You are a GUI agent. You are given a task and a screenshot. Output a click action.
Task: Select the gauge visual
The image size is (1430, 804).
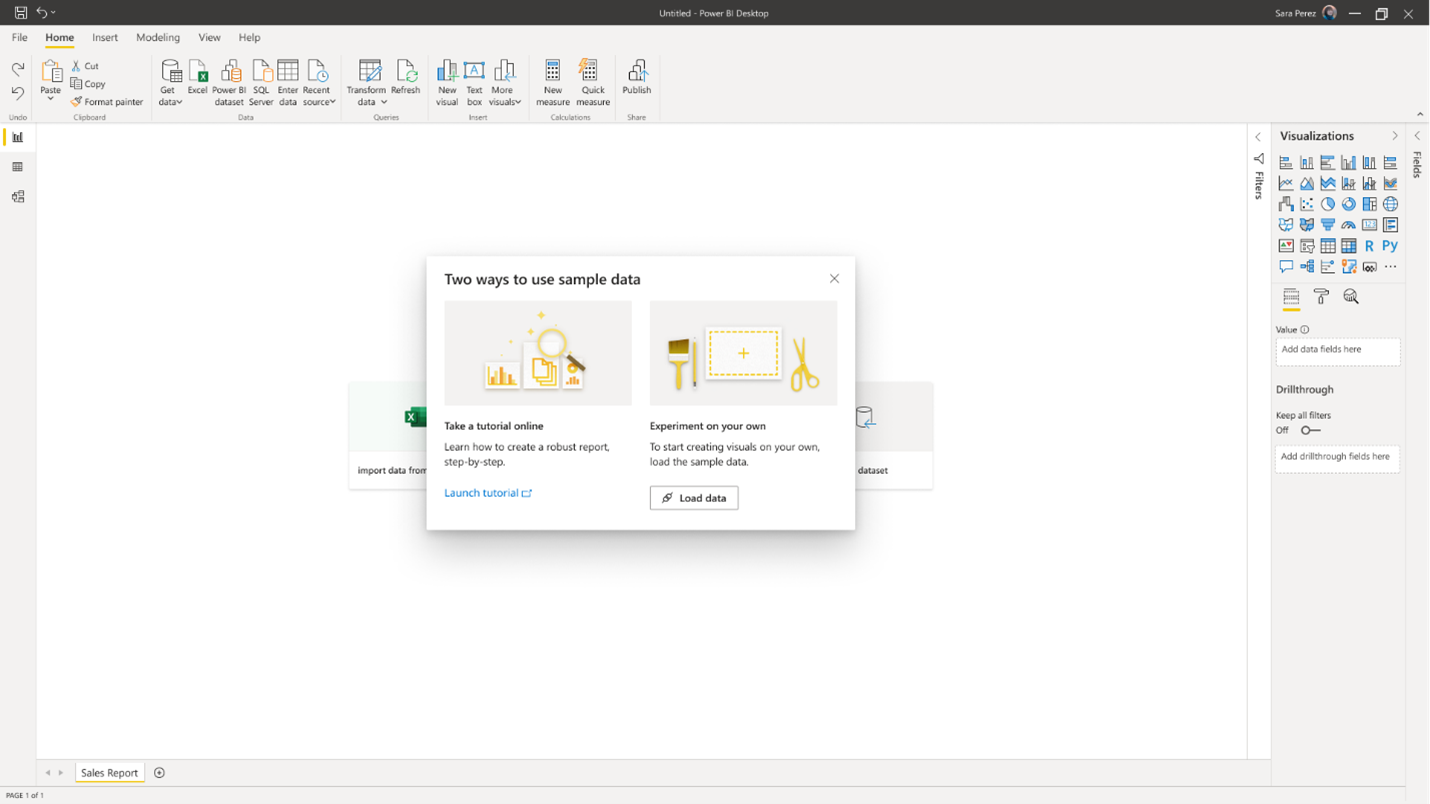coord(1349,225)
